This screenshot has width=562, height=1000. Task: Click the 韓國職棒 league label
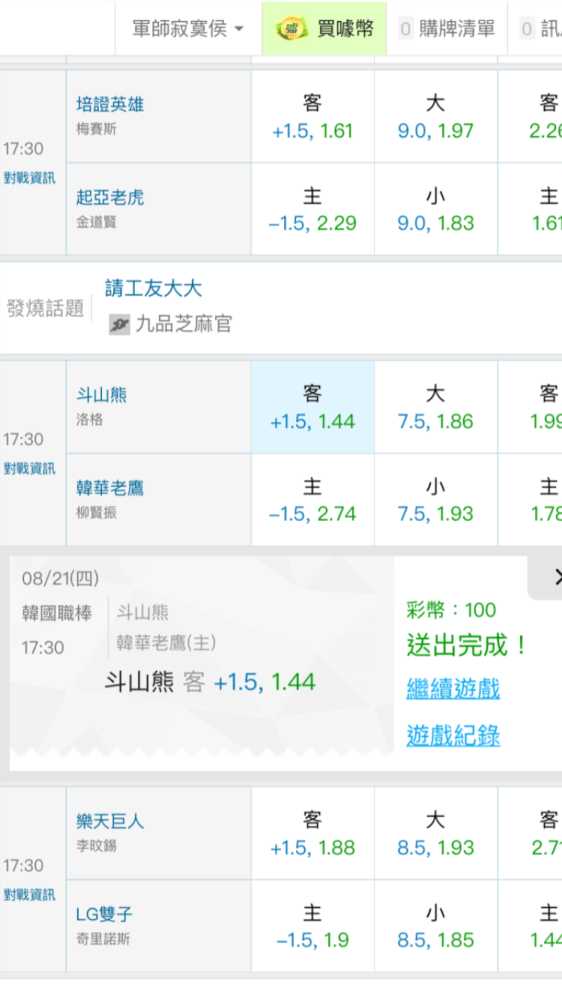(x=57, y=613)
